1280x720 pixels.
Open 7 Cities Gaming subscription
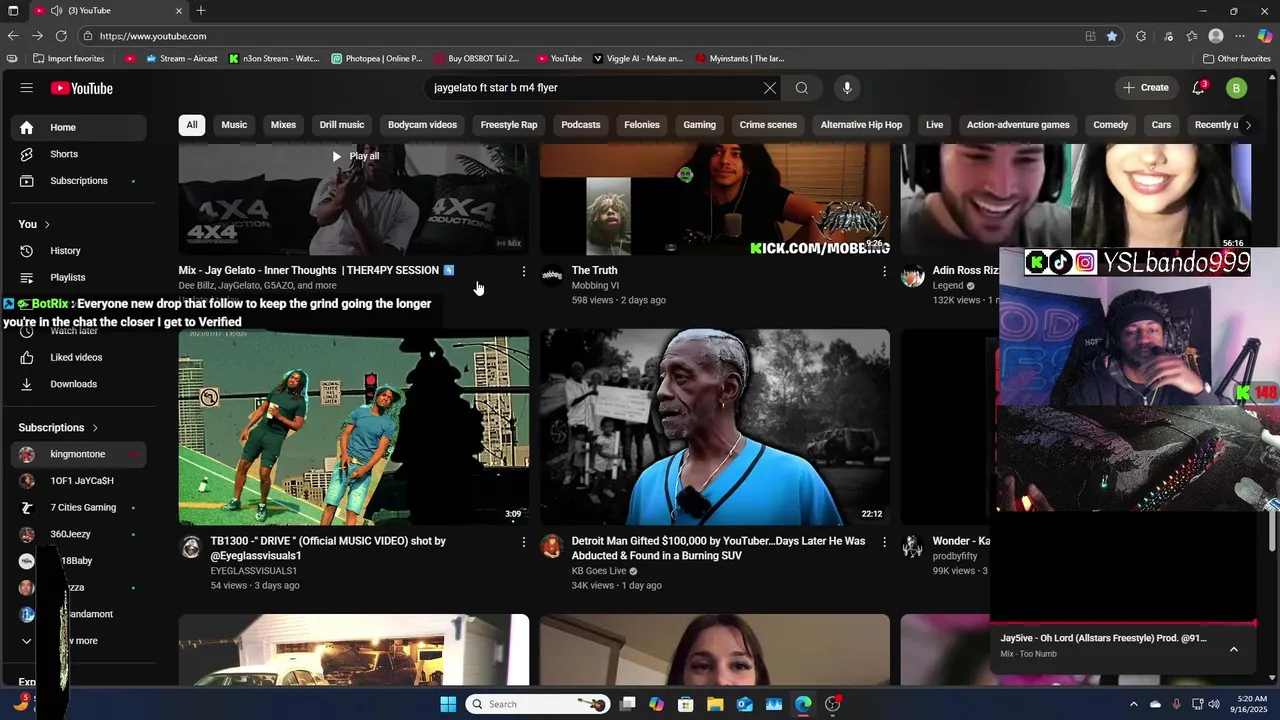(x=79, y=507)
